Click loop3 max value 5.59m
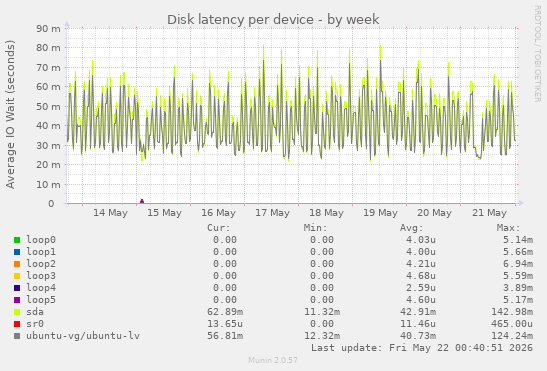The height and width of the screenshot is (371, 547). click(518, 276)
